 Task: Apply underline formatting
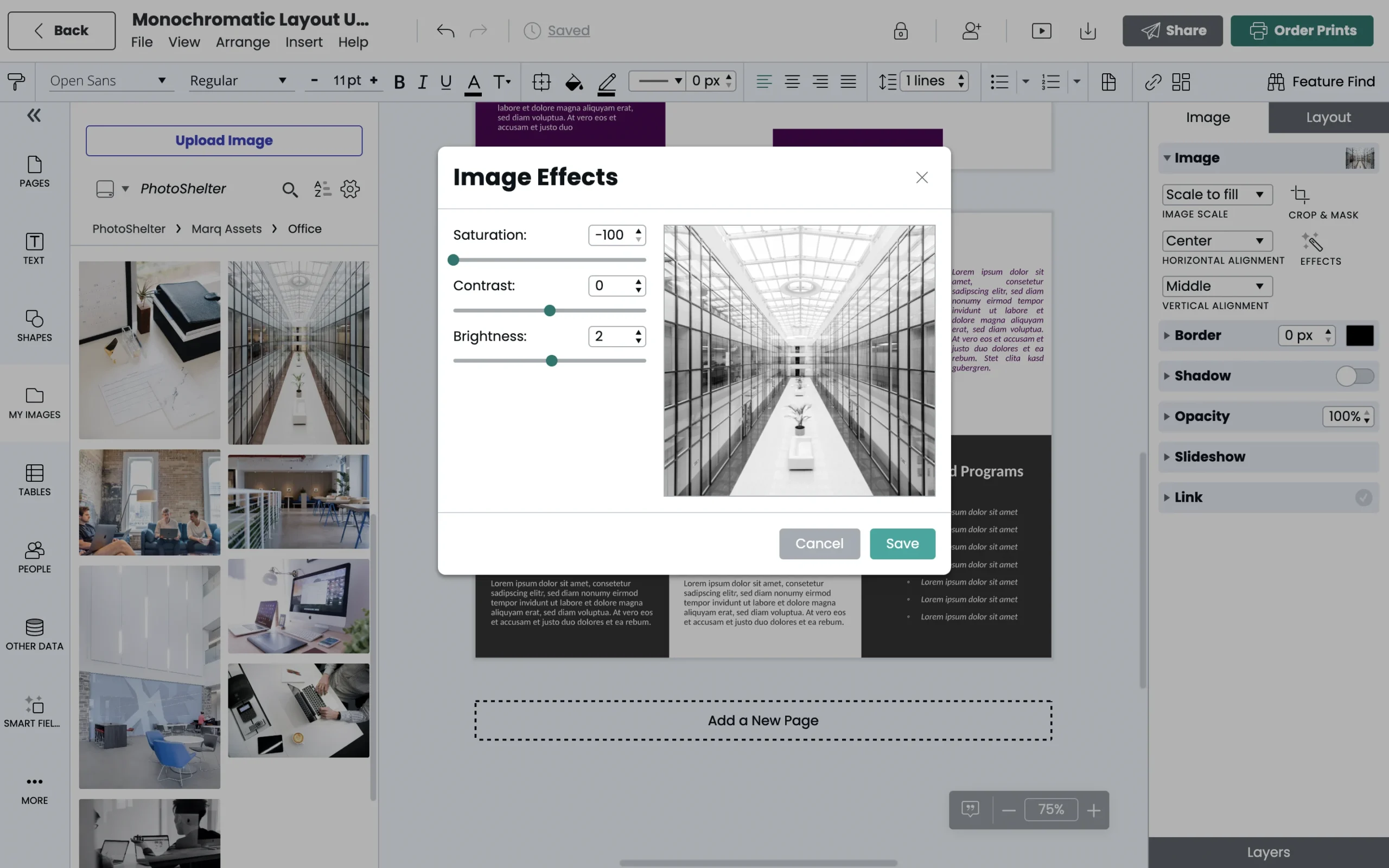pyautogui.click(x=445, y=81)
